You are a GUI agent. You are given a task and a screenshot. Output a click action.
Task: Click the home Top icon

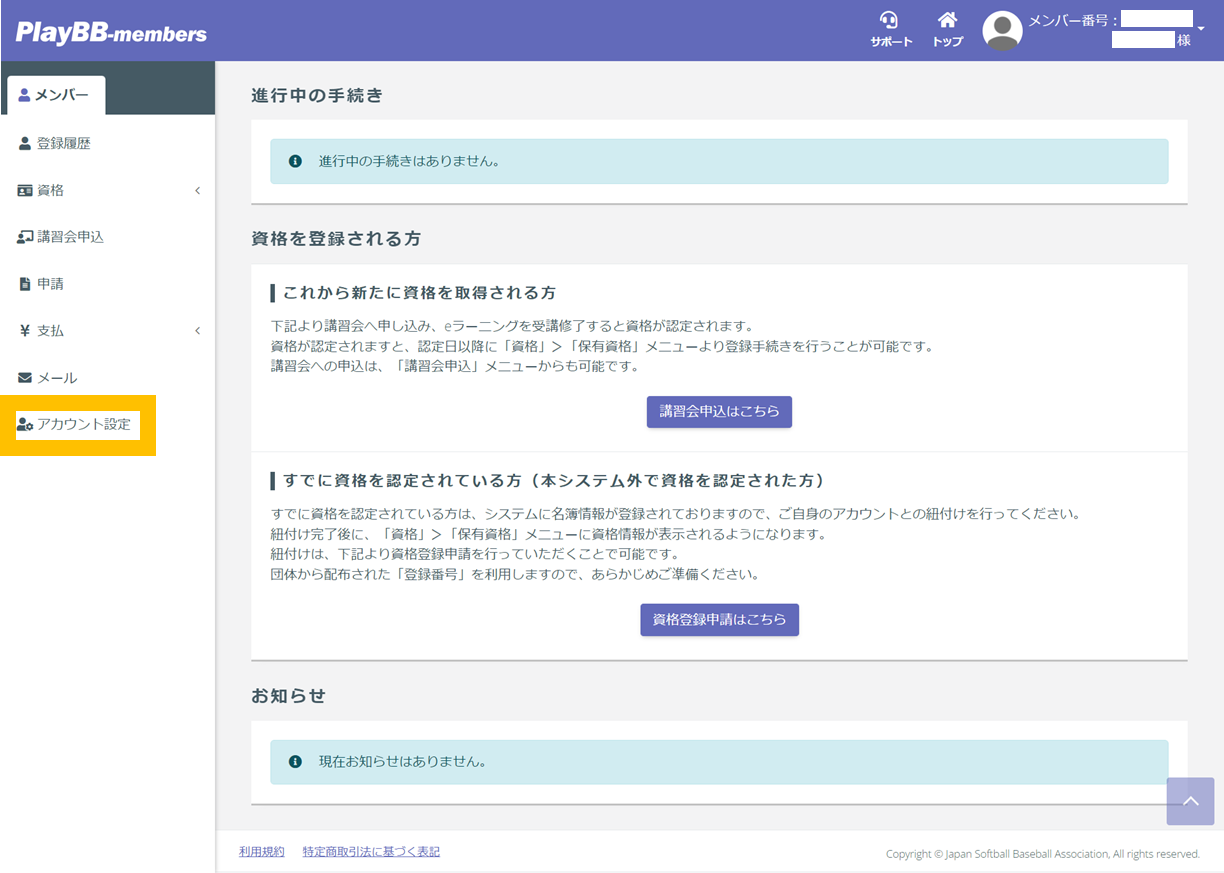tap(947, 21)
